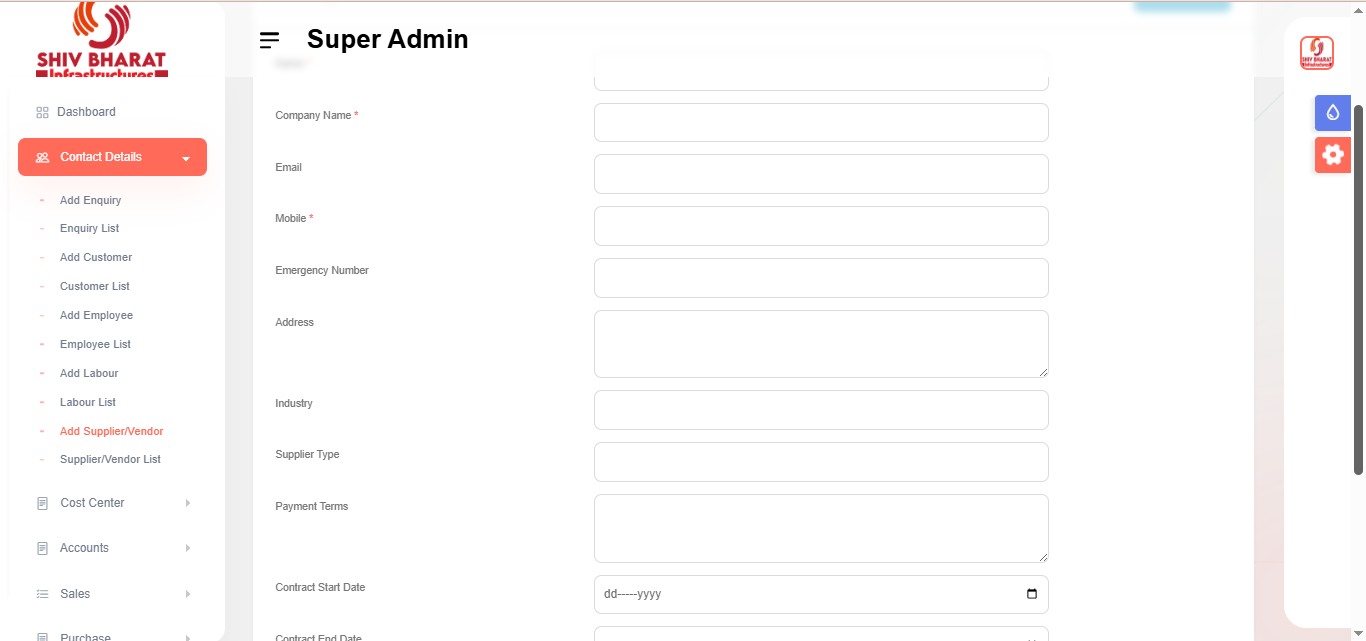The width and height of the screenshot is (1366, 641).
Task: Go to Supplier/Vendor List
Action: (x=110, y=459)
